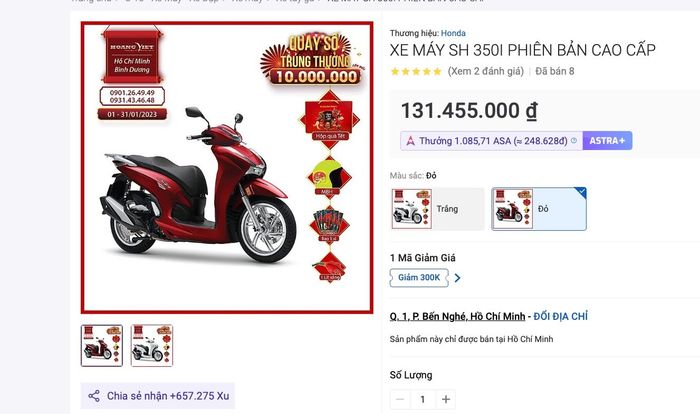Click the quantity input field

[x=423, y=399]
